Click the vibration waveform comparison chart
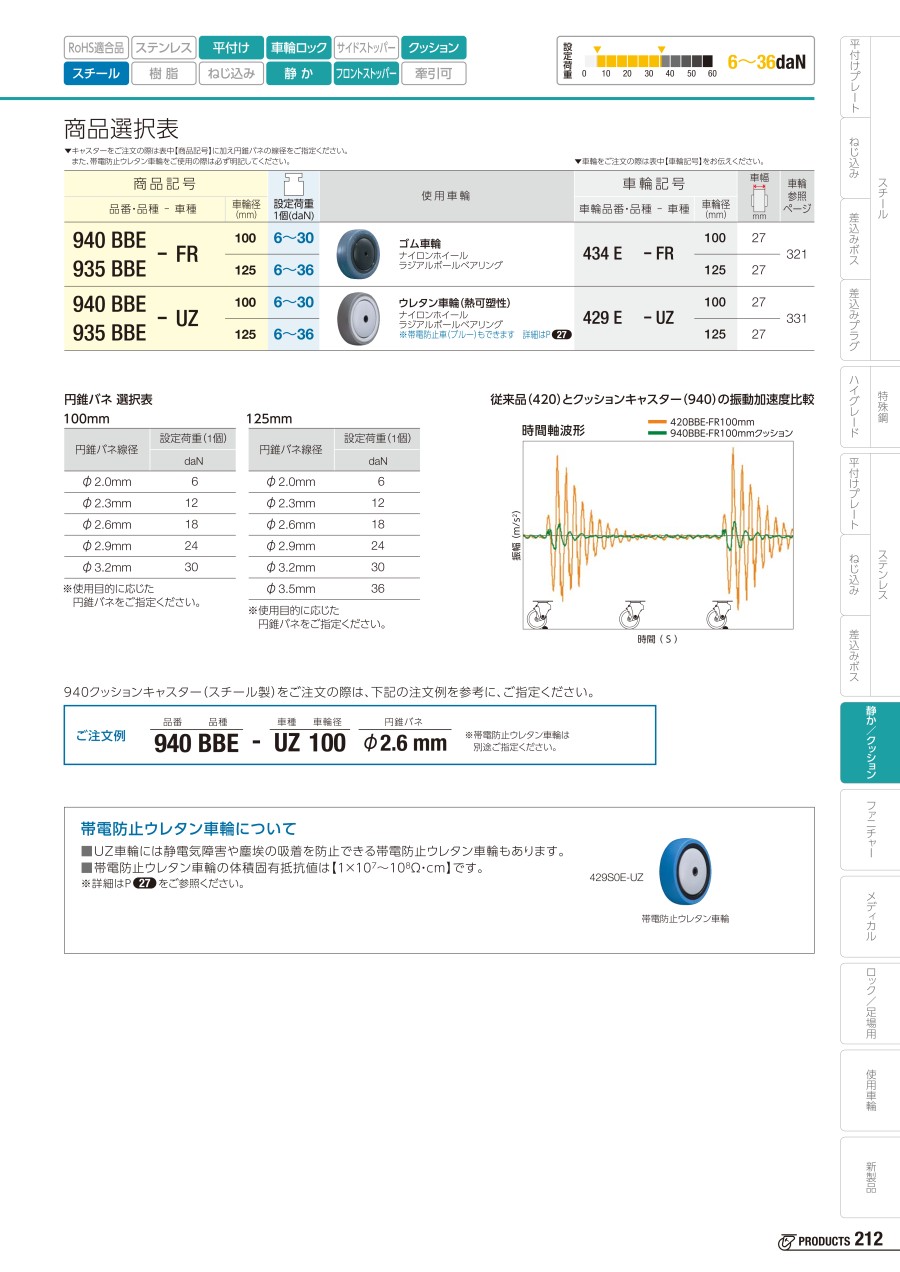 pyautogui.click(x=658, y=537)
